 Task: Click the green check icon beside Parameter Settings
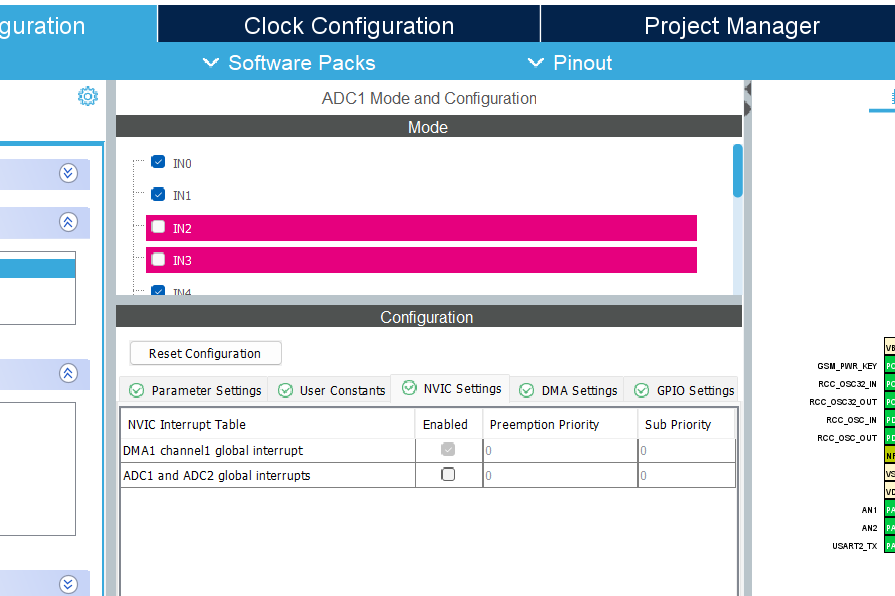pyautogui.click(x=136, y=390)
